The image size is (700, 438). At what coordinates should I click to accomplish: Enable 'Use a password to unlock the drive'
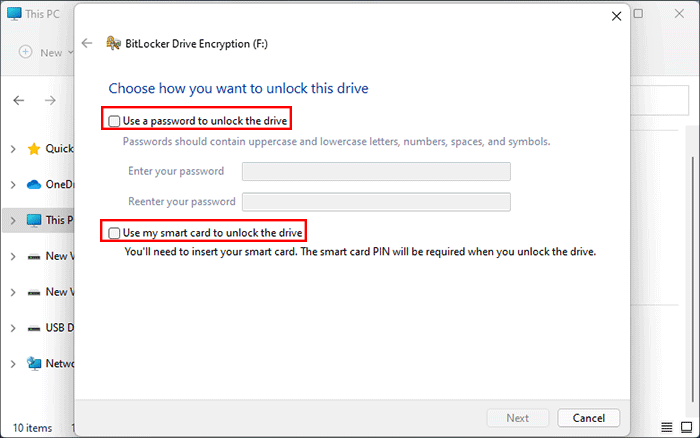point(114,121)
